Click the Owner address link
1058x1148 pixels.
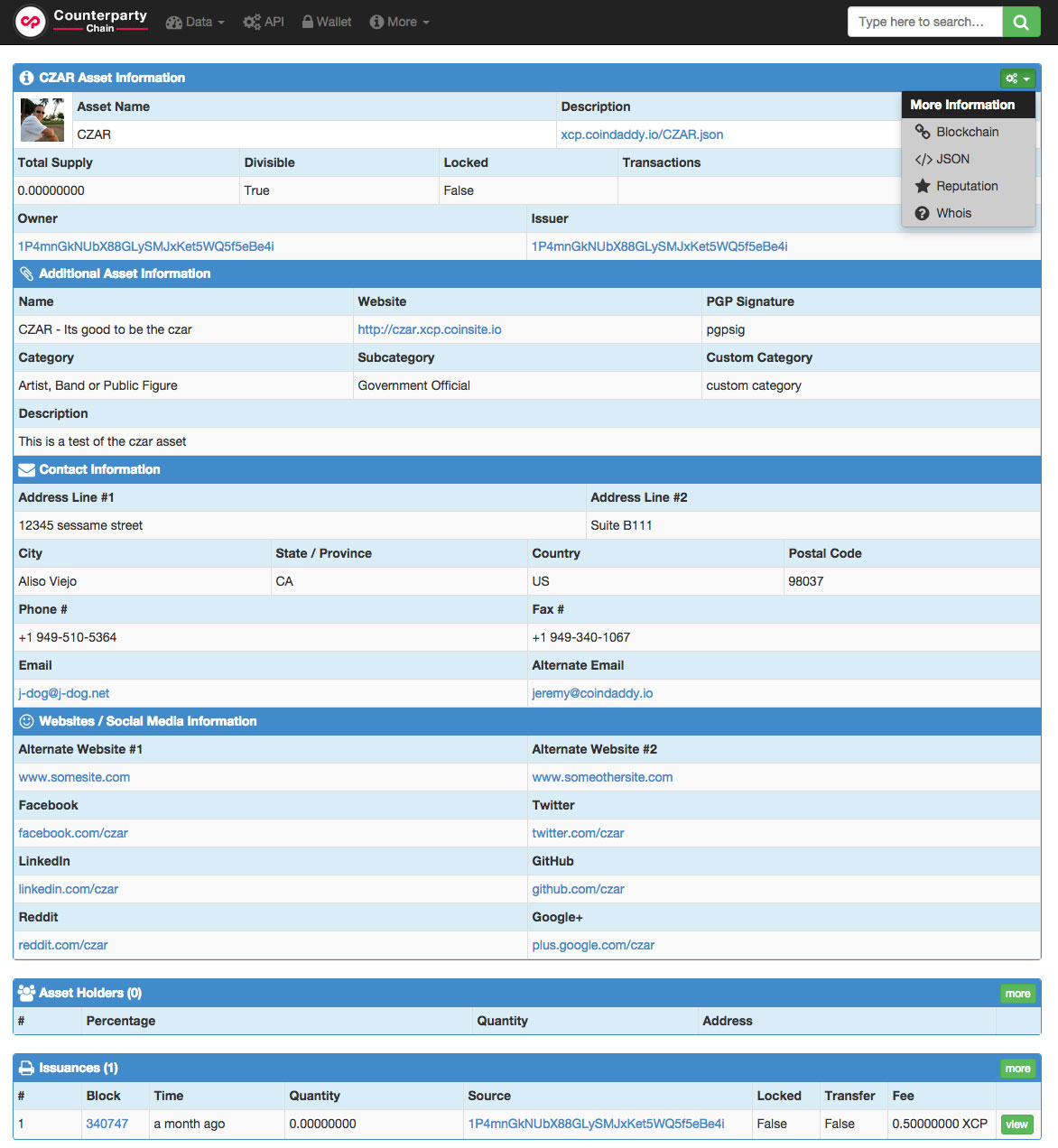click(146, 246)
